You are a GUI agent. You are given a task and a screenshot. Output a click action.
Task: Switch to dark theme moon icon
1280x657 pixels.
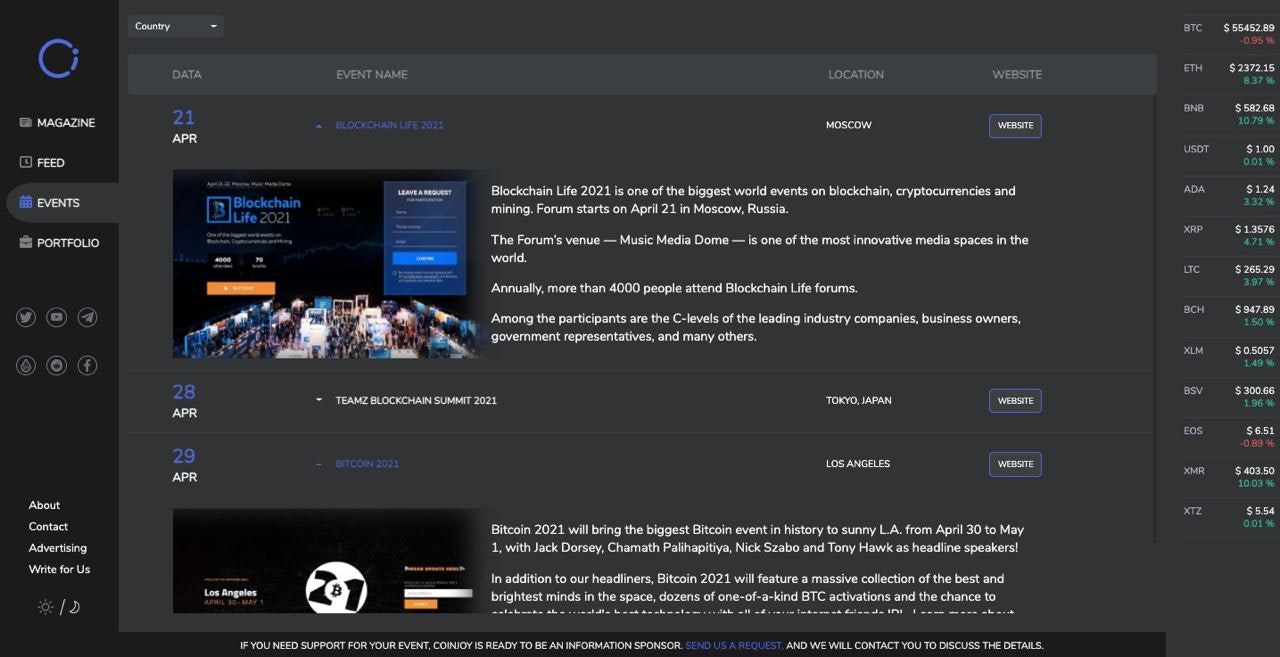[x=74, y=607]
